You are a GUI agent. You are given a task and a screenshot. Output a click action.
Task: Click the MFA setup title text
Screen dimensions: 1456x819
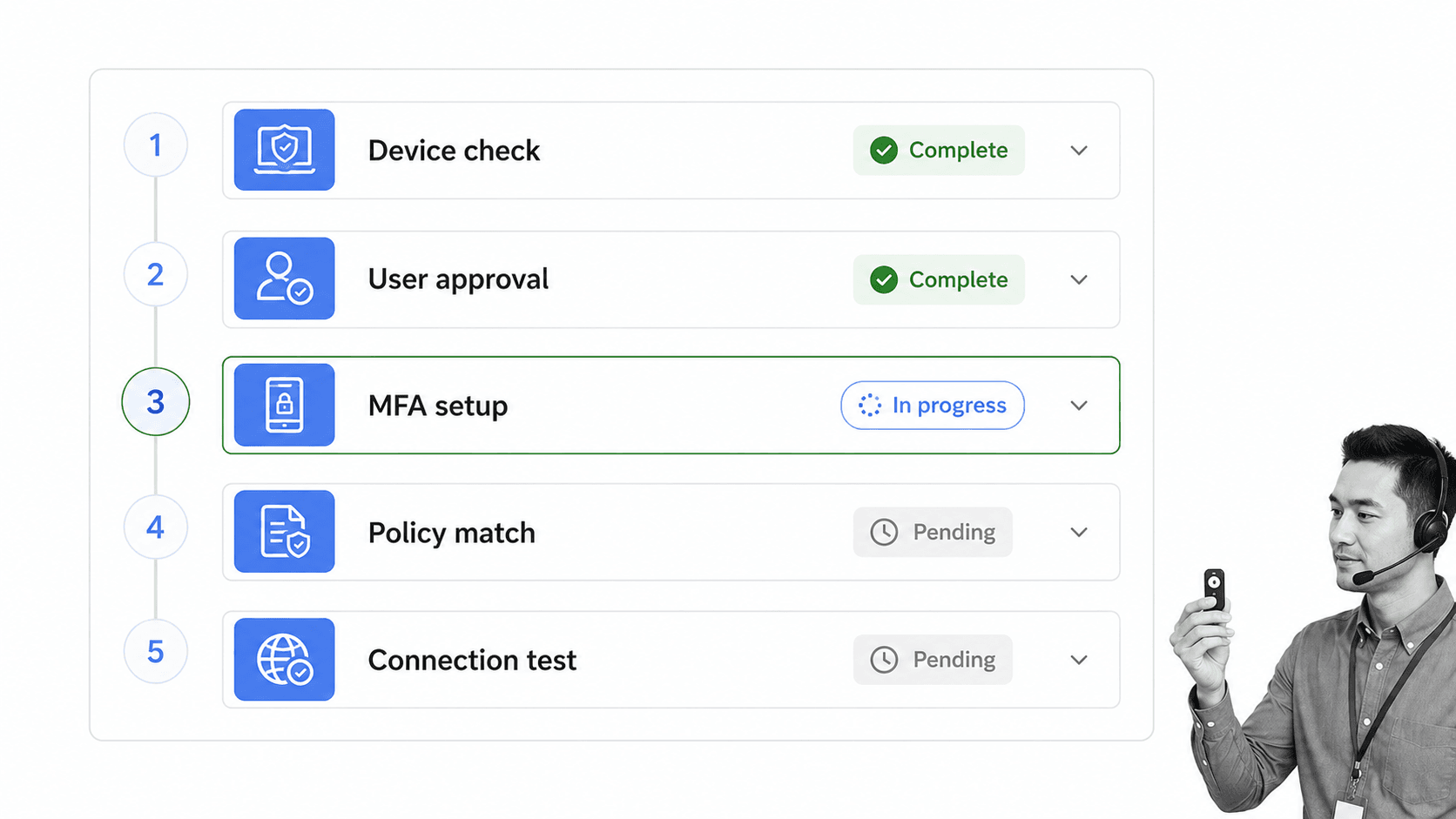(438, 406)
